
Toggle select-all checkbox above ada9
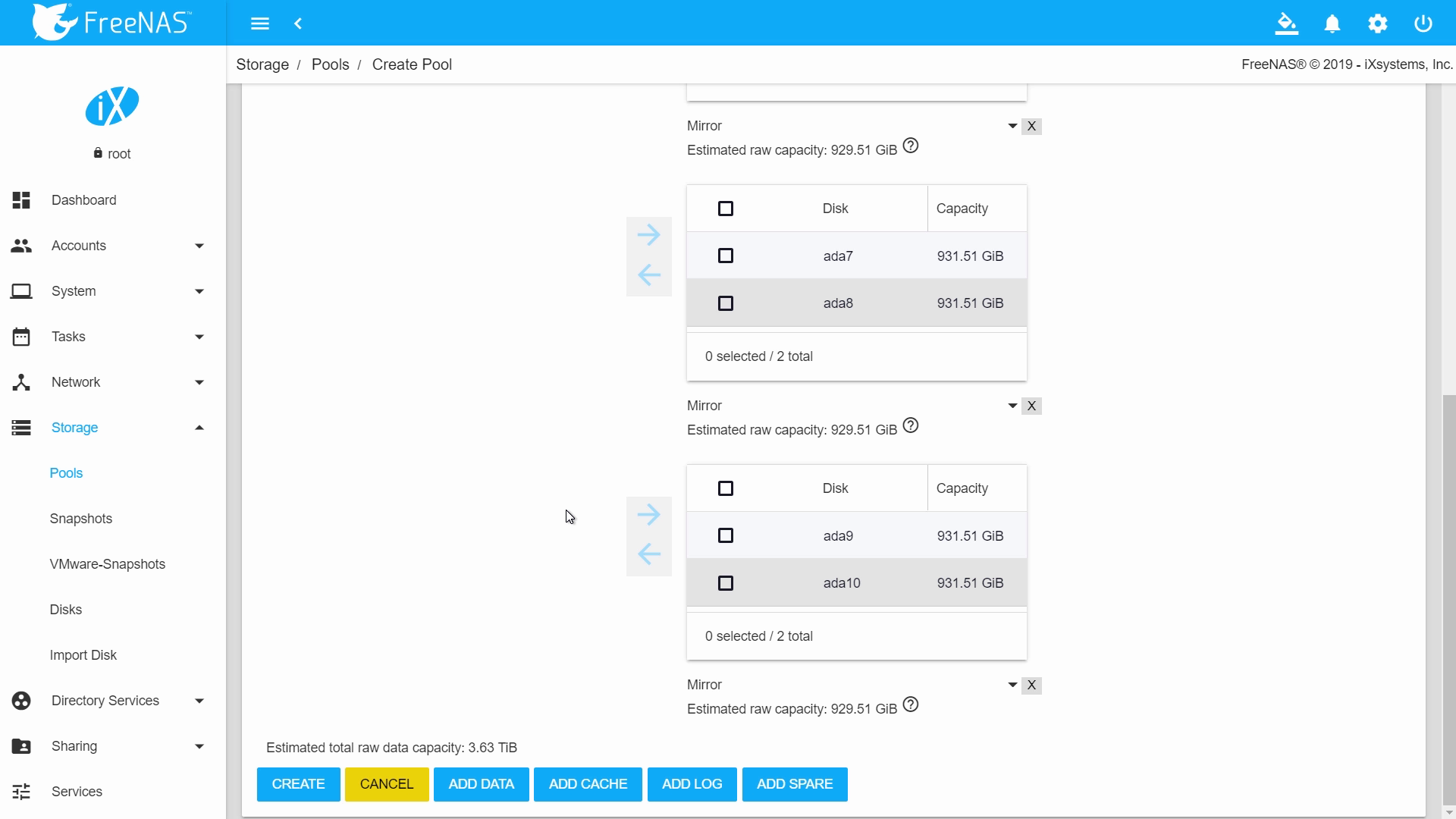tap(726, 488)
